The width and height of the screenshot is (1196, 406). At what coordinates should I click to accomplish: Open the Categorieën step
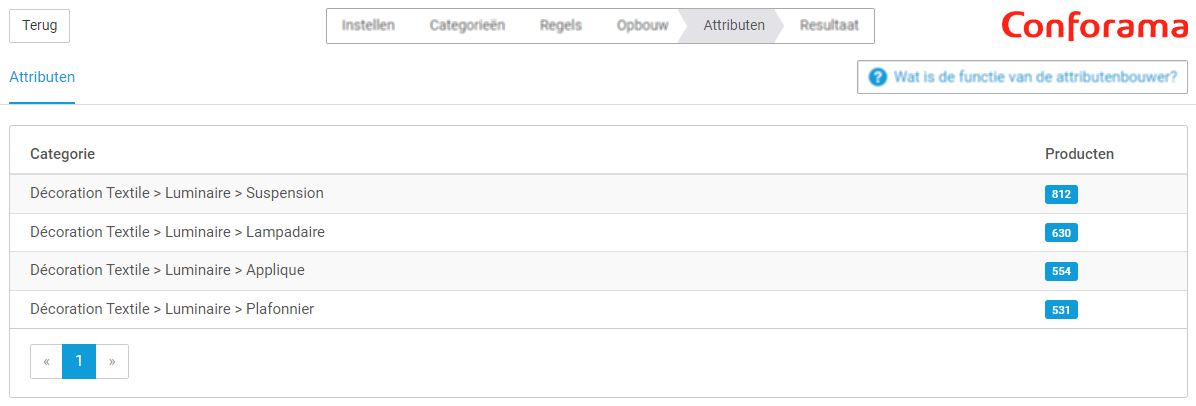[x=467, y=25]
